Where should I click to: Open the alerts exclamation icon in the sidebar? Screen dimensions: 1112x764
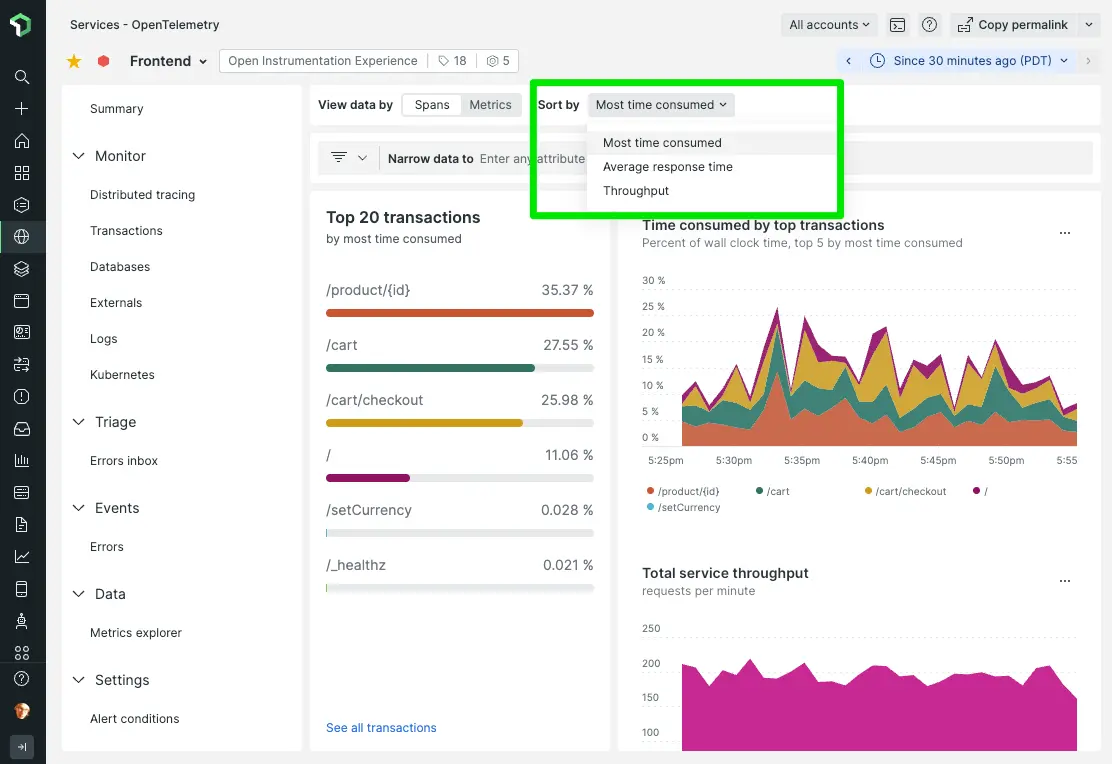tap(22, 396)
